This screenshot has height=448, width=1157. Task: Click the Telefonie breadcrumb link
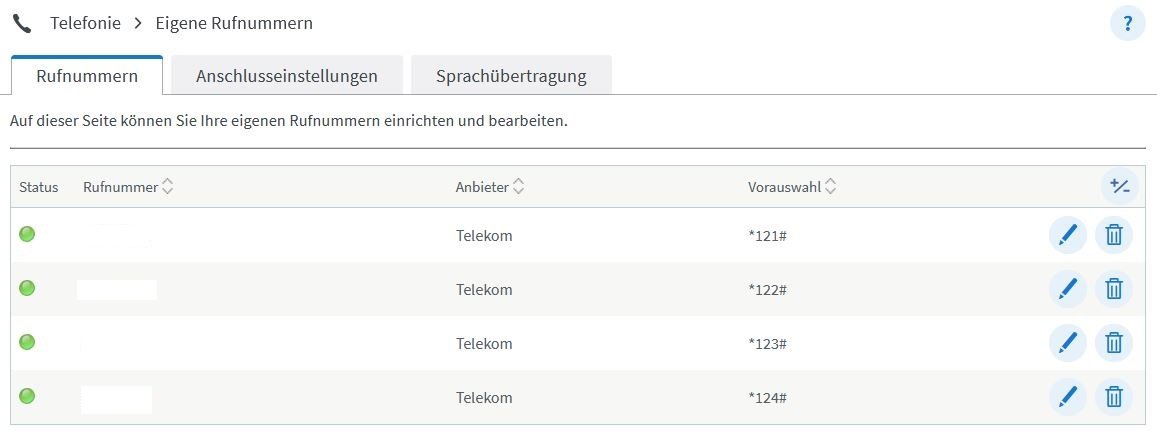pos(86,22)
